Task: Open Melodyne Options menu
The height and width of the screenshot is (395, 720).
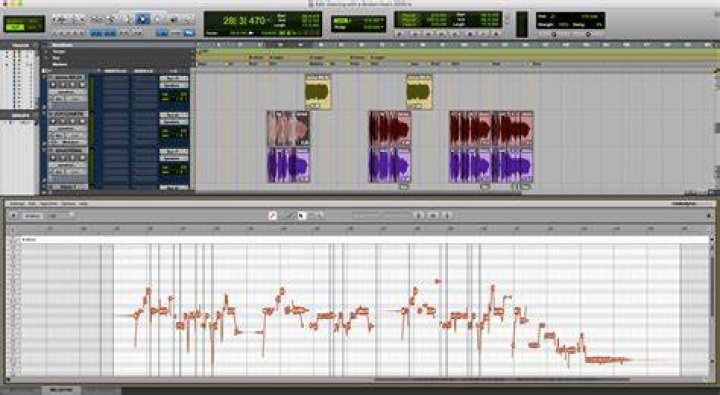Action: [x=68, y=203]
